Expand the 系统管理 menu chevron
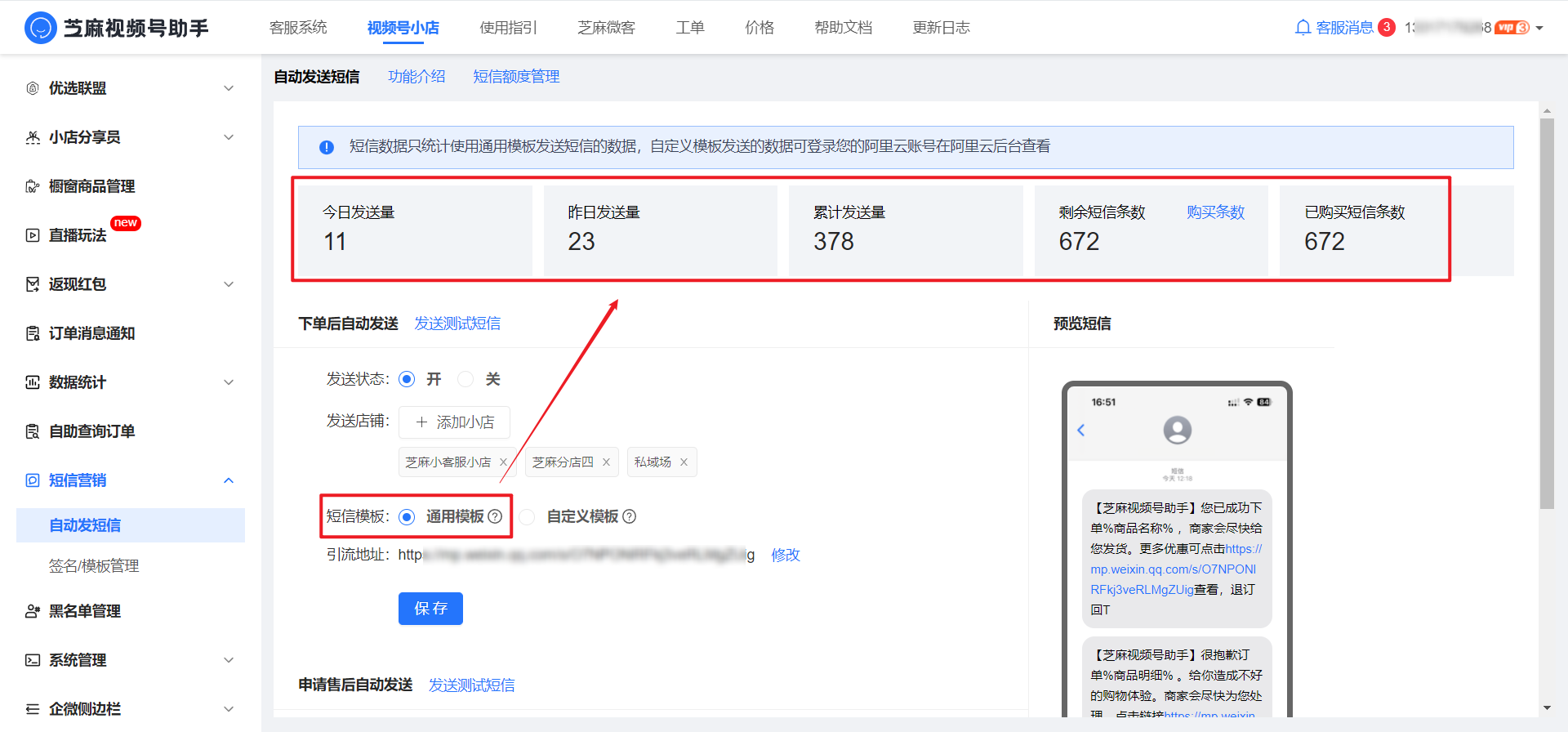 [x=229, y=660]
